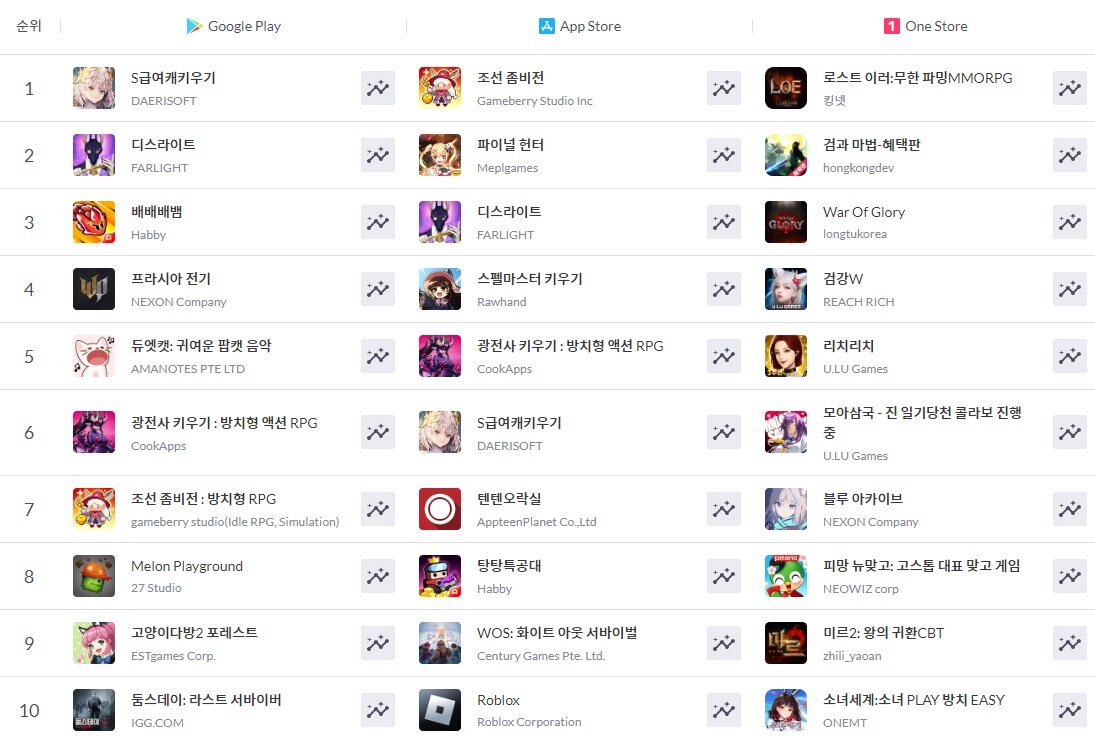
Task: View rank trend for 블루 아카이브
Action: click(1069, 509)
